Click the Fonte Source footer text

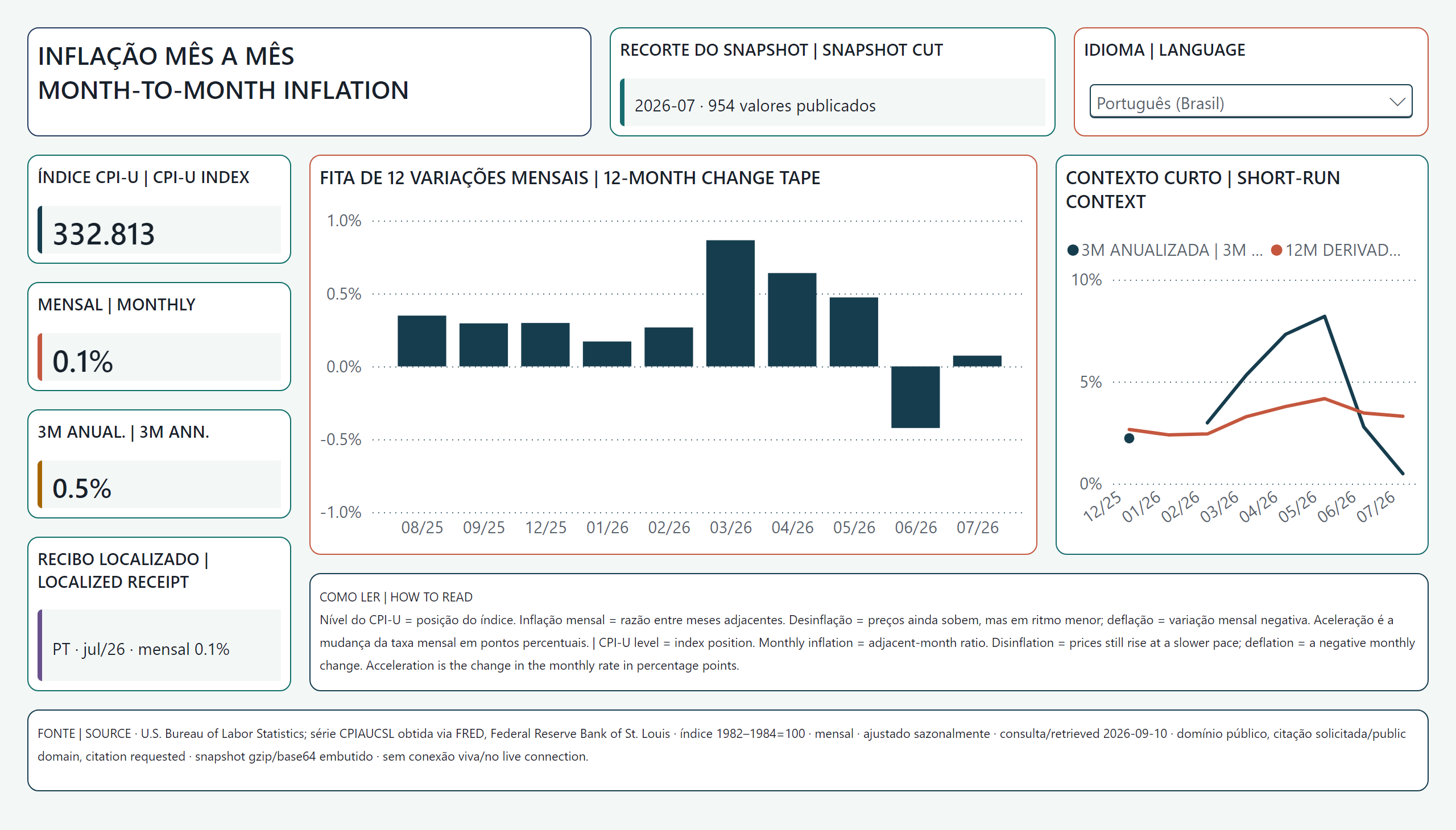(x=721, y=745)
